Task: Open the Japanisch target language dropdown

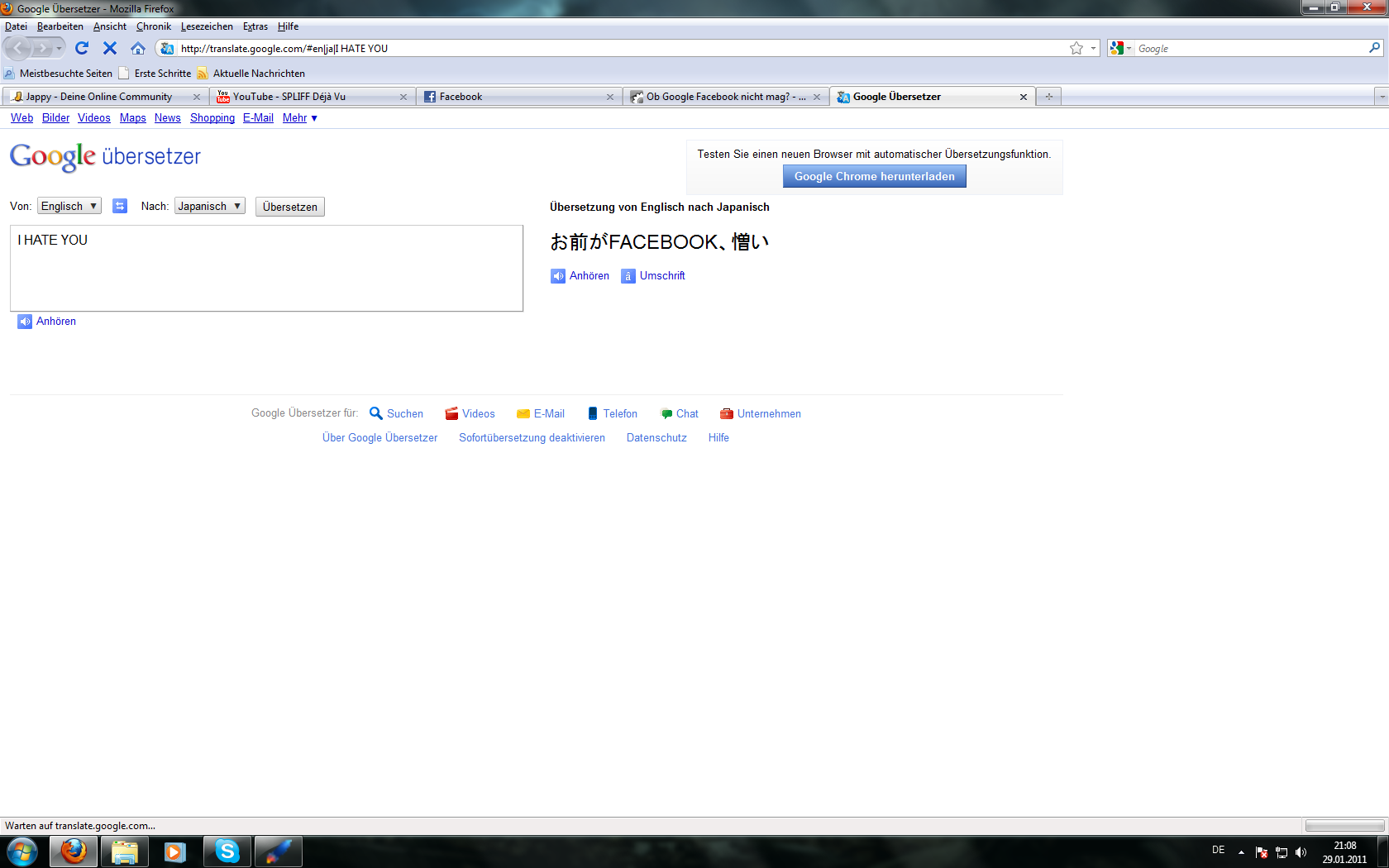Action: click(x=209, y=206)
